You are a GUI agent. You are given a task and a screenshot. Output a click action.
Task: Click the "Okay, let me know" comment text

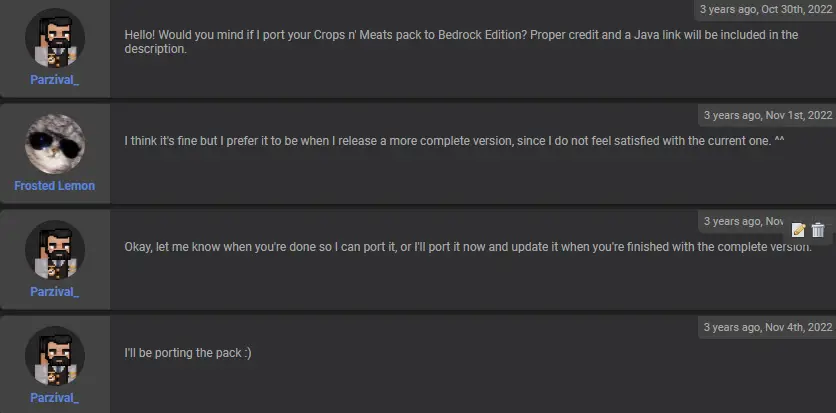460,246
